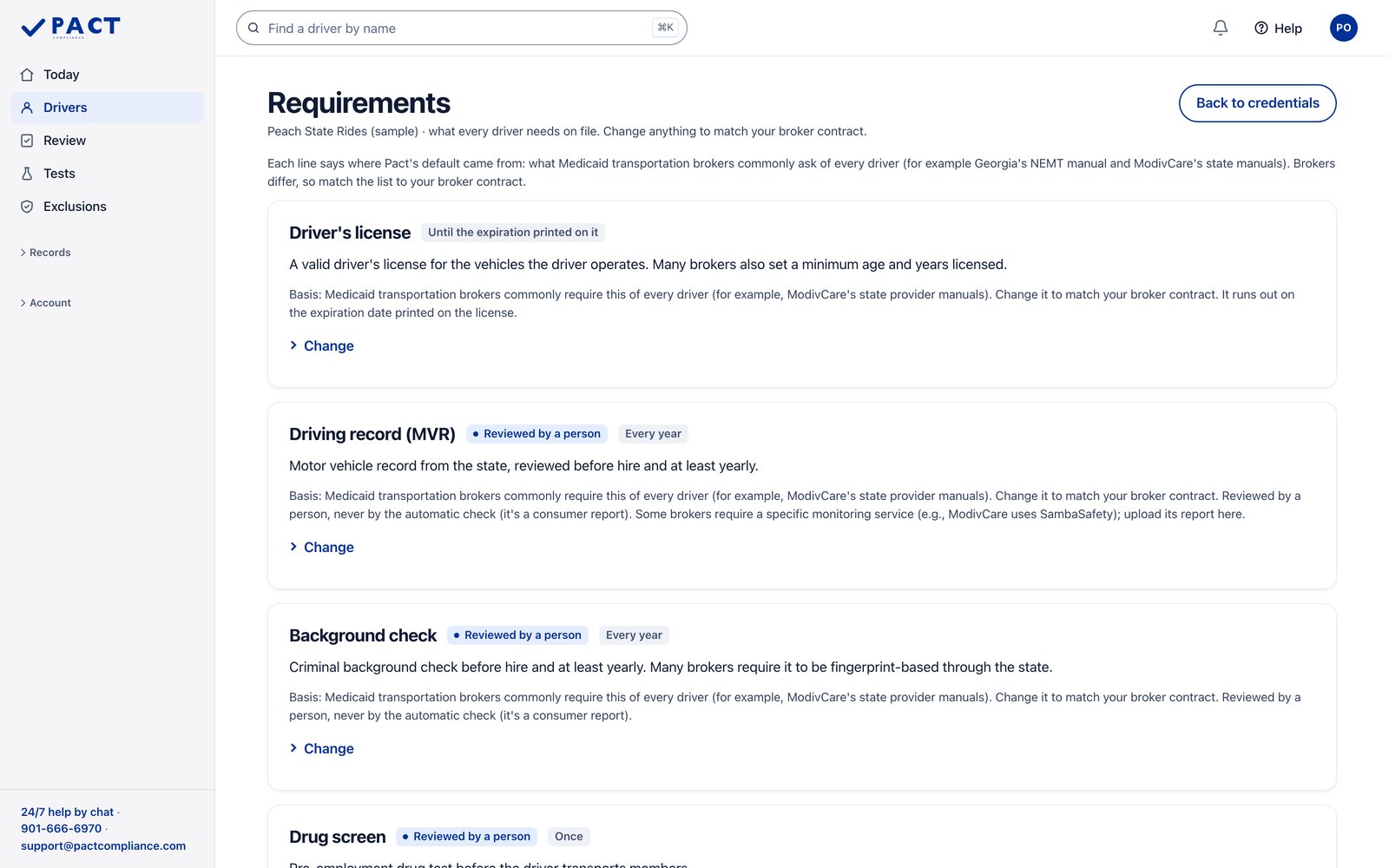The width and height of the screenshot is (1389, 868).
Task: Expand Change under Background check
Action: (322, 748)
